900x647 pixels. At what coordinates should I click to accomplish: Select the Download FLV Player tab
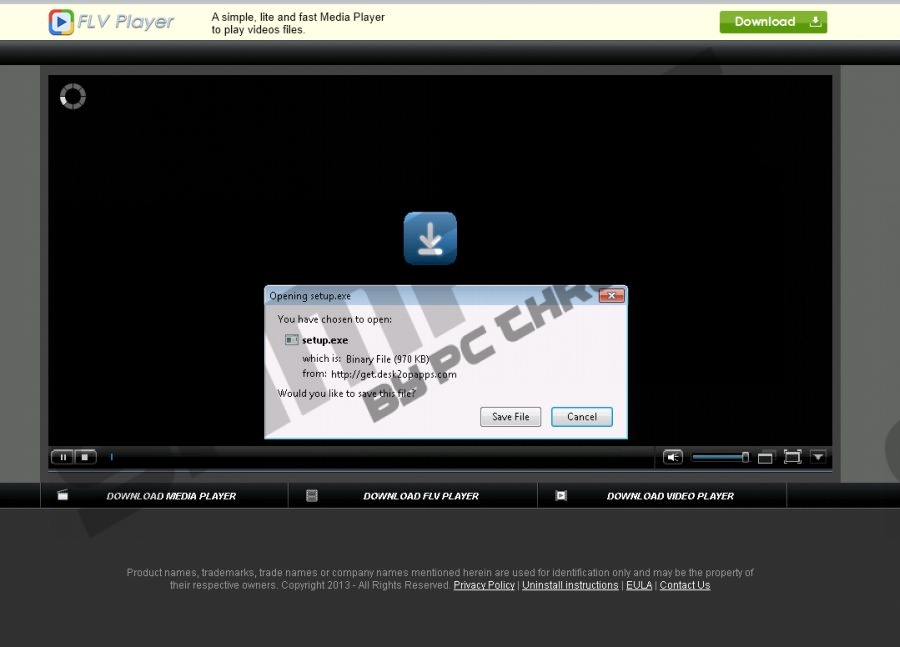(x=420, y=496)
